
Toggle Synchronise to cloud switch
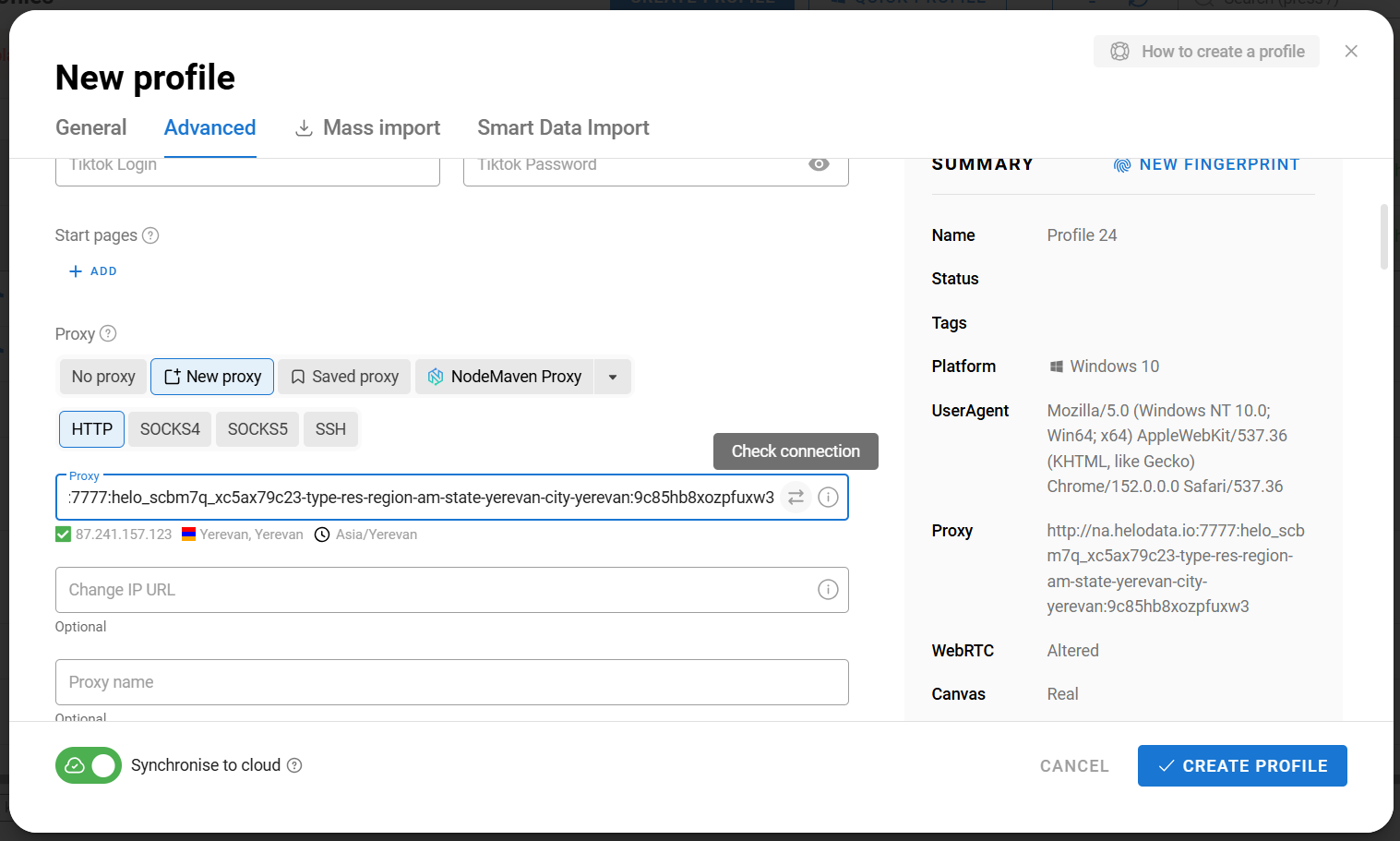coord(89,765)
